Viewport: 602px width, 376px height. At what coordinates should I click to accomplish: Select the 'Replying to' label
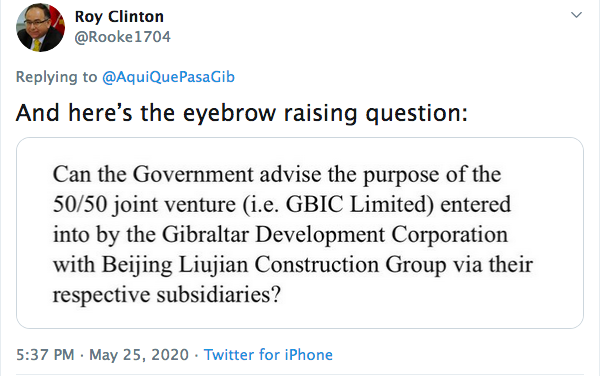click(56, 77)
